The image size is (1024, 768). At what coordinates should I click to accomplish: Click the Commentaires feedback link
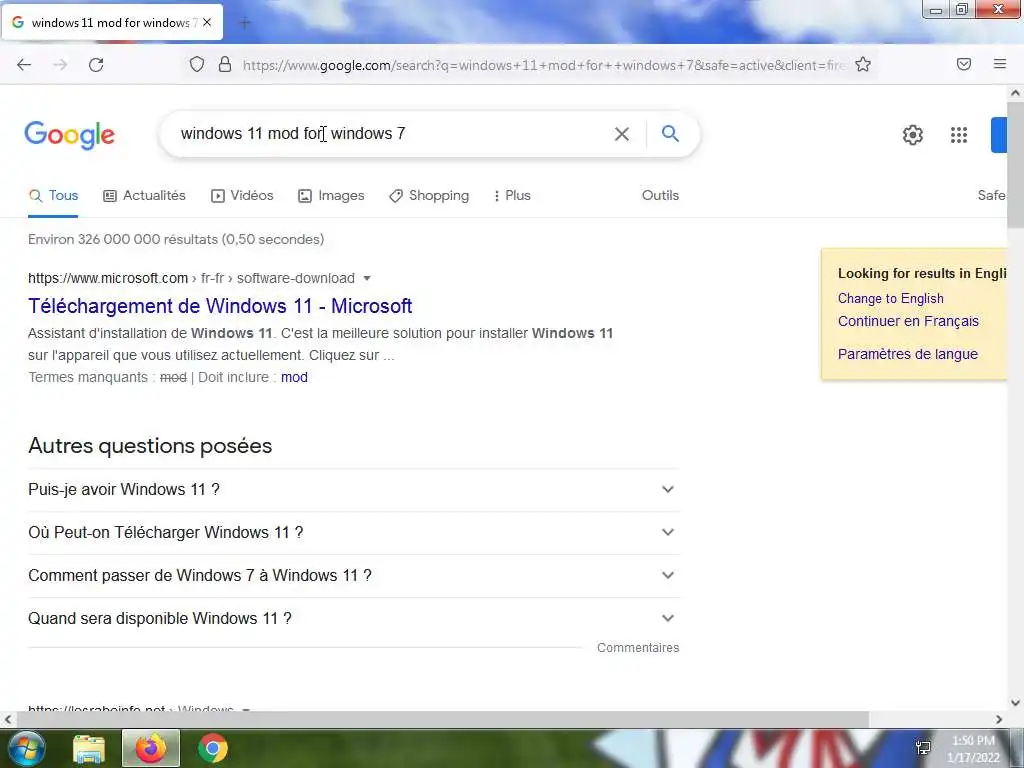(638, 648)
